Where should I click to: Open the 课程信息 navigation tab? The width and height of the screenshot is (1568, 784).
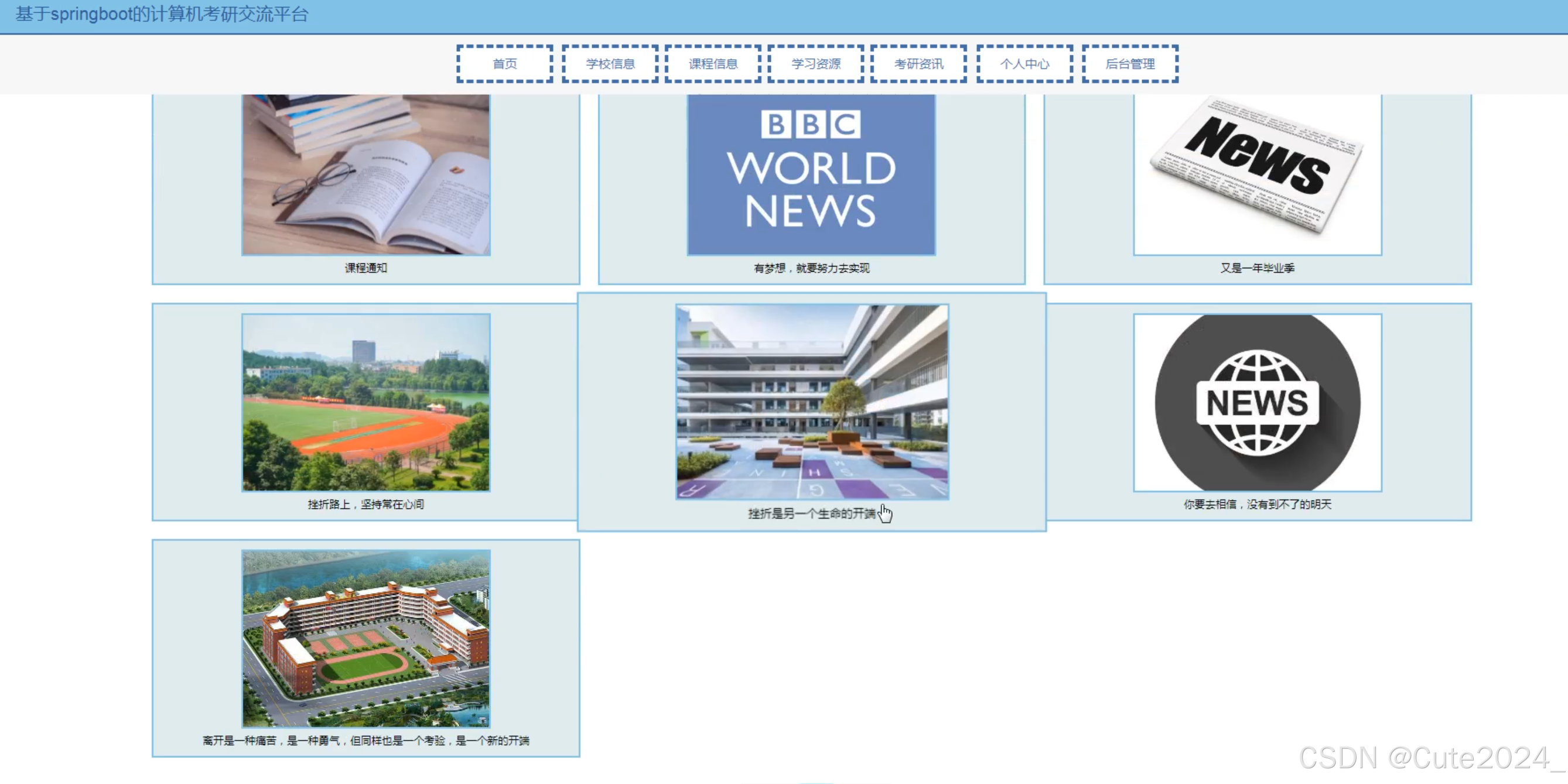click(x=713, y=64)
